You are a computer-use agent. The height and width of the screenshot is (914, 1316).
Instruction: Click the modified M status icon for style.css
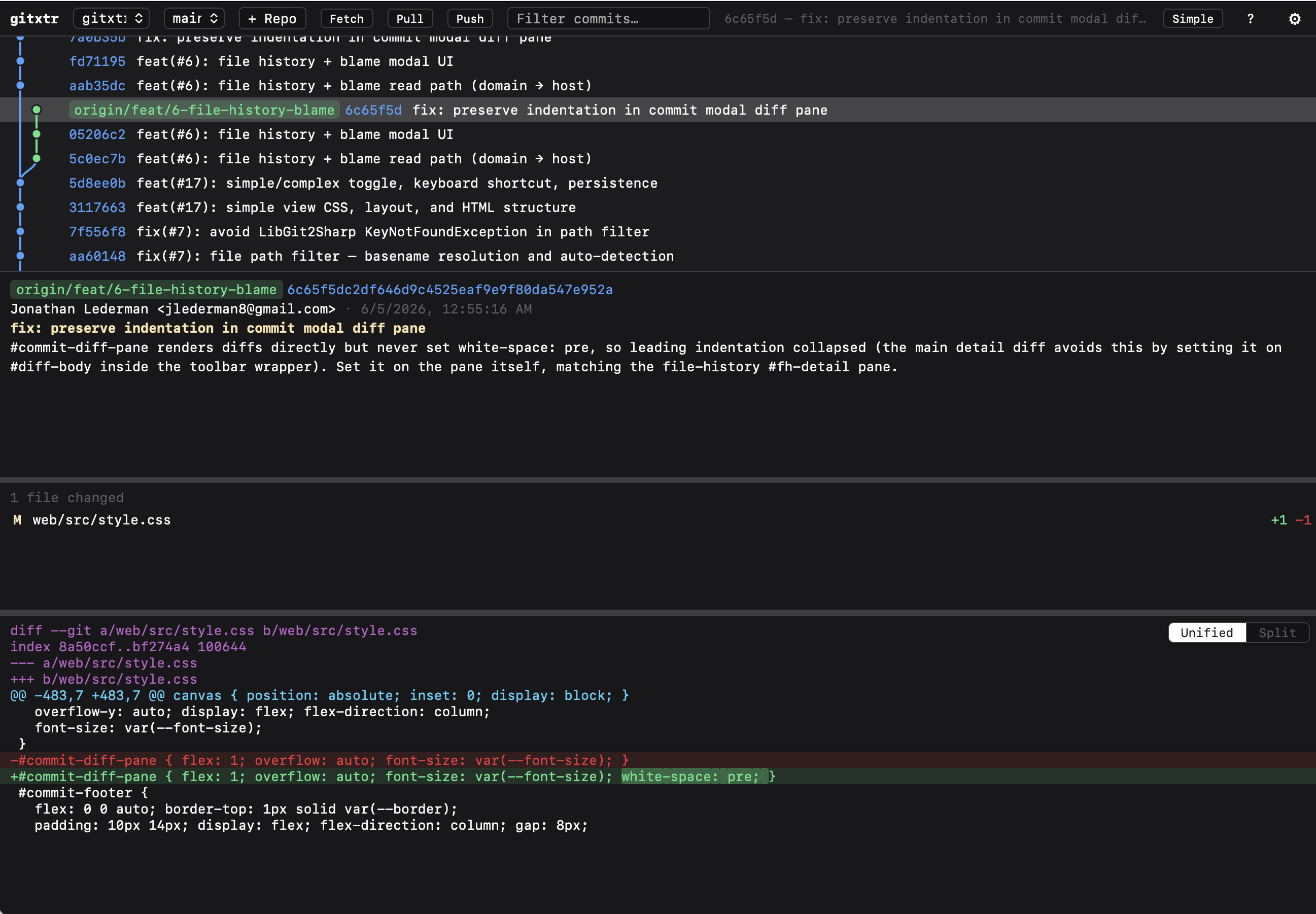click(17, 519)
